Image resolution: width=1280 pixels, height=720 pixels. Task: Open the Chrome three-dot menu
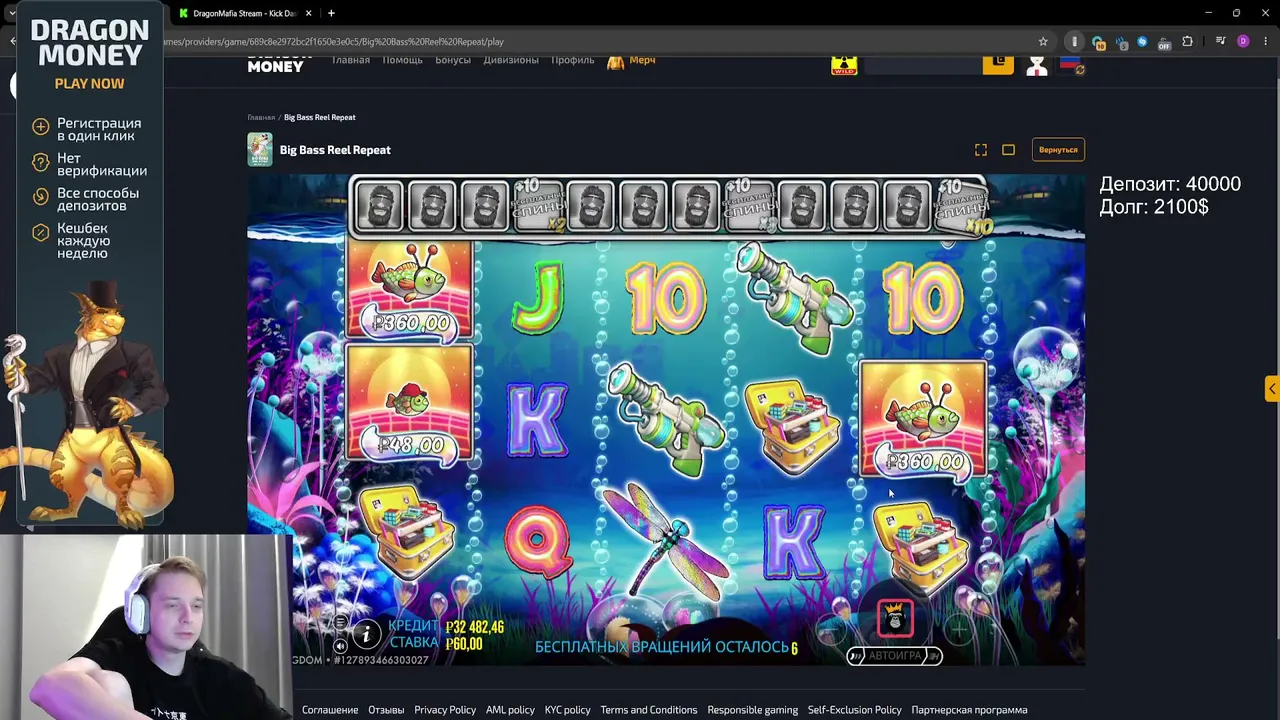tap(1265, 42)
